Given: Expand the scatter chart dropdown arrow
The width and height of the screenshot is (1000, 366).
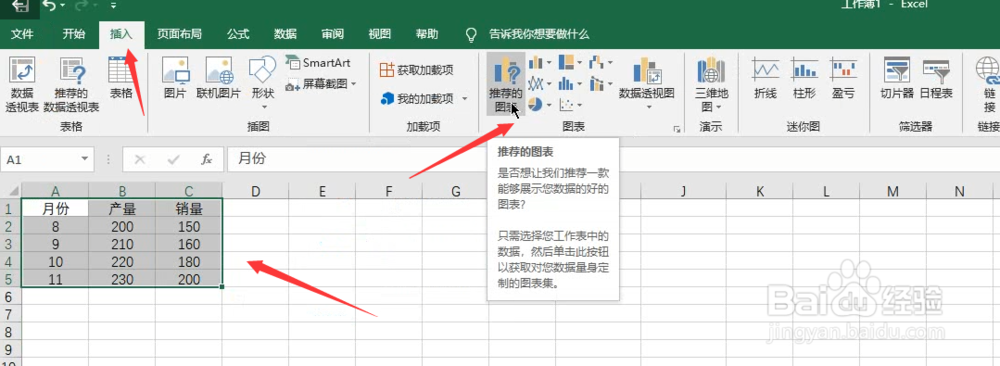Looking at the screenshot, I should point(579,105).
